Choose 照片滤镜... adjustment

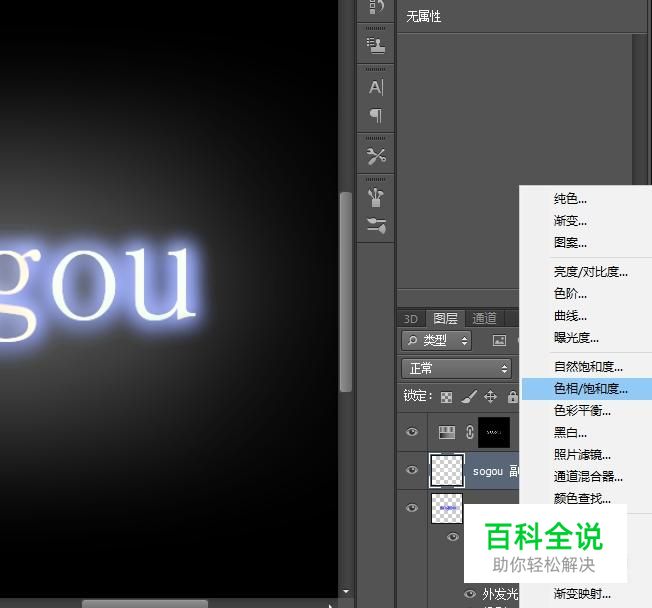(582, 455)
